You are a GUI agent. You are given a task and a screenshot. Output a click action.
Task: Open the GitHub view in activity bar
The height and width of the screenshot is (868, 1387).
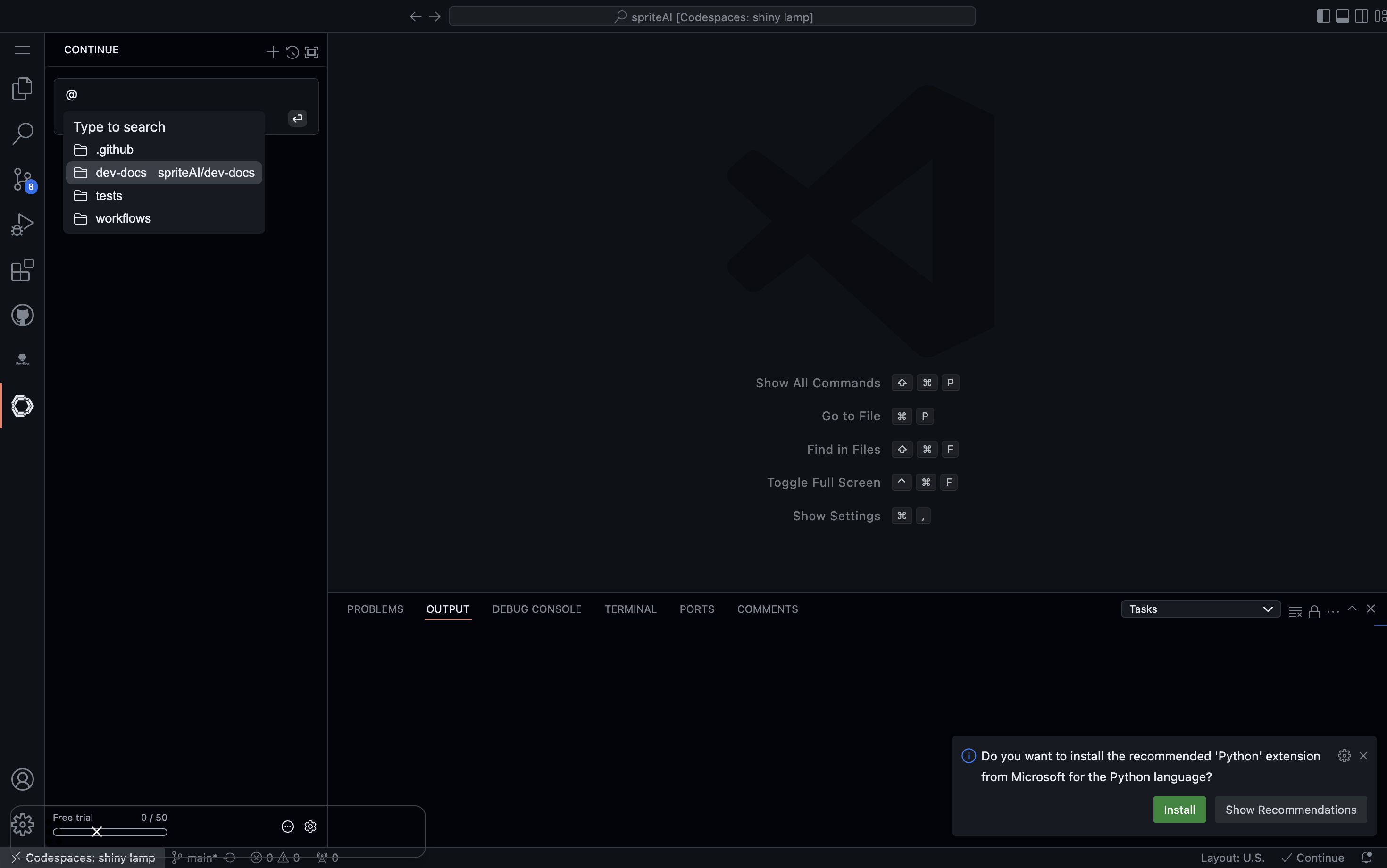22,315
